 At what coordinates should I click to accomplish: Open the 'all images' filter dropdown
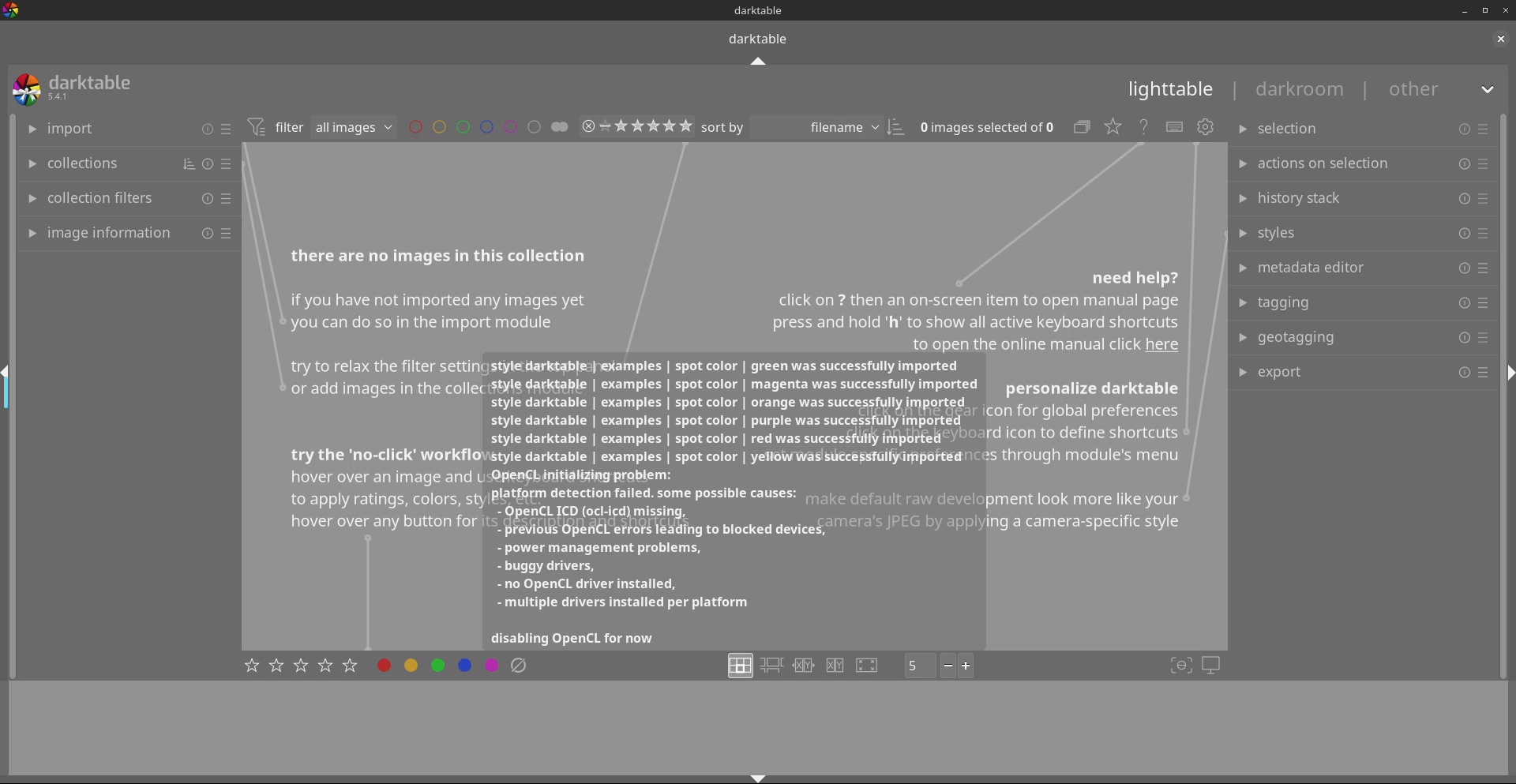[x=353, y=127]
